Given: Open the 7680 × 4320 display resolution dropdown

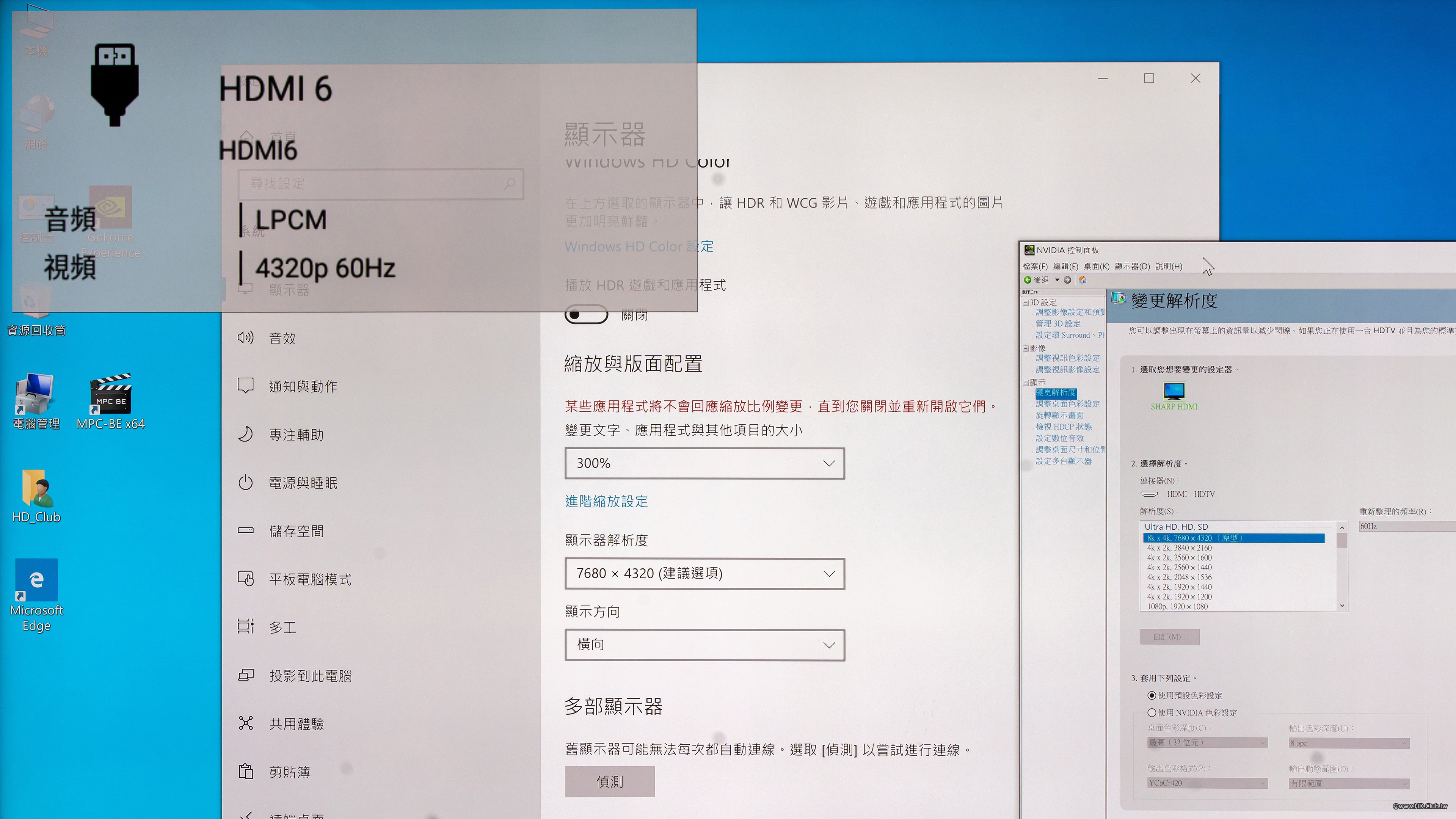Looking at the screenshot, I should pyautogui.click(x=705, y=574).
